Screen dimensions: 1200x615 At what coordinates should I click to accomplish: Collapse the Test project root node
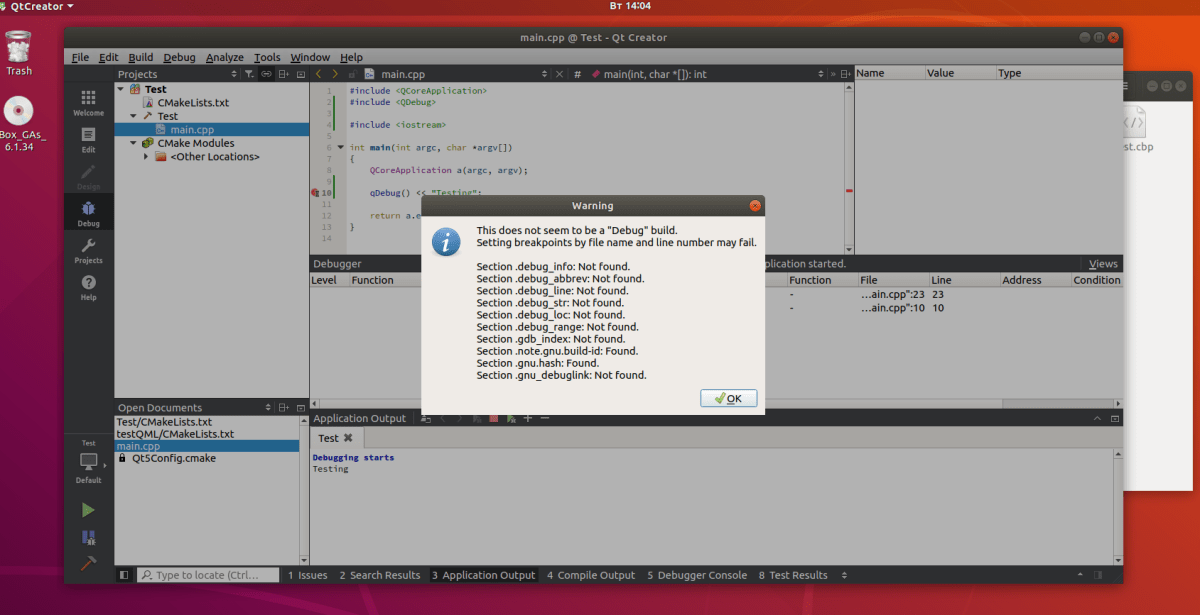(x=122, y=89)
